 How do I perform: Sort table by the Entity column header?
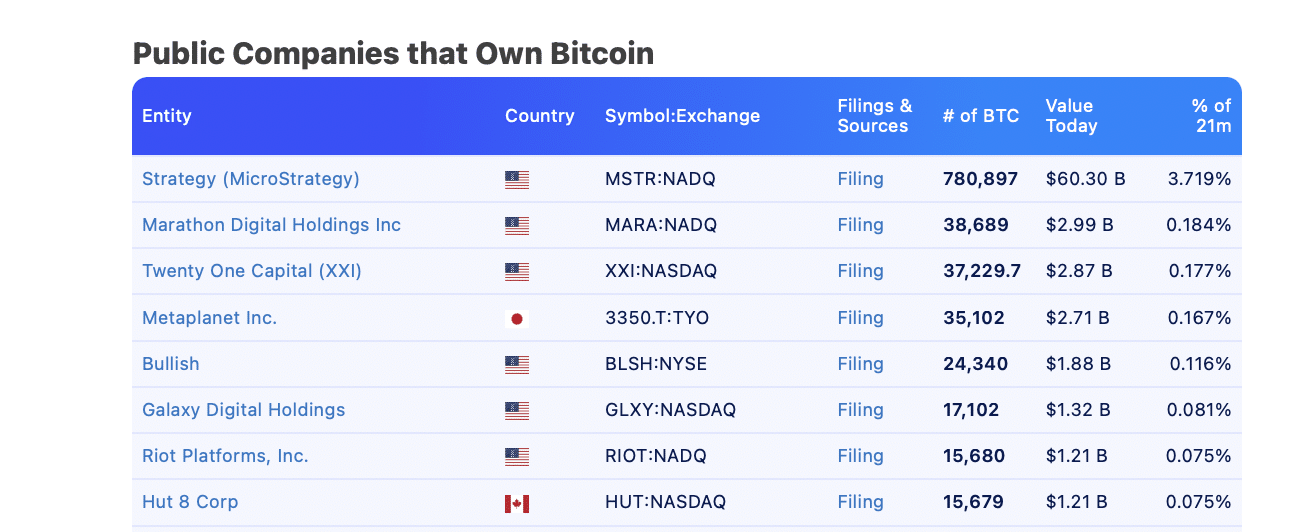pos(167,116)
